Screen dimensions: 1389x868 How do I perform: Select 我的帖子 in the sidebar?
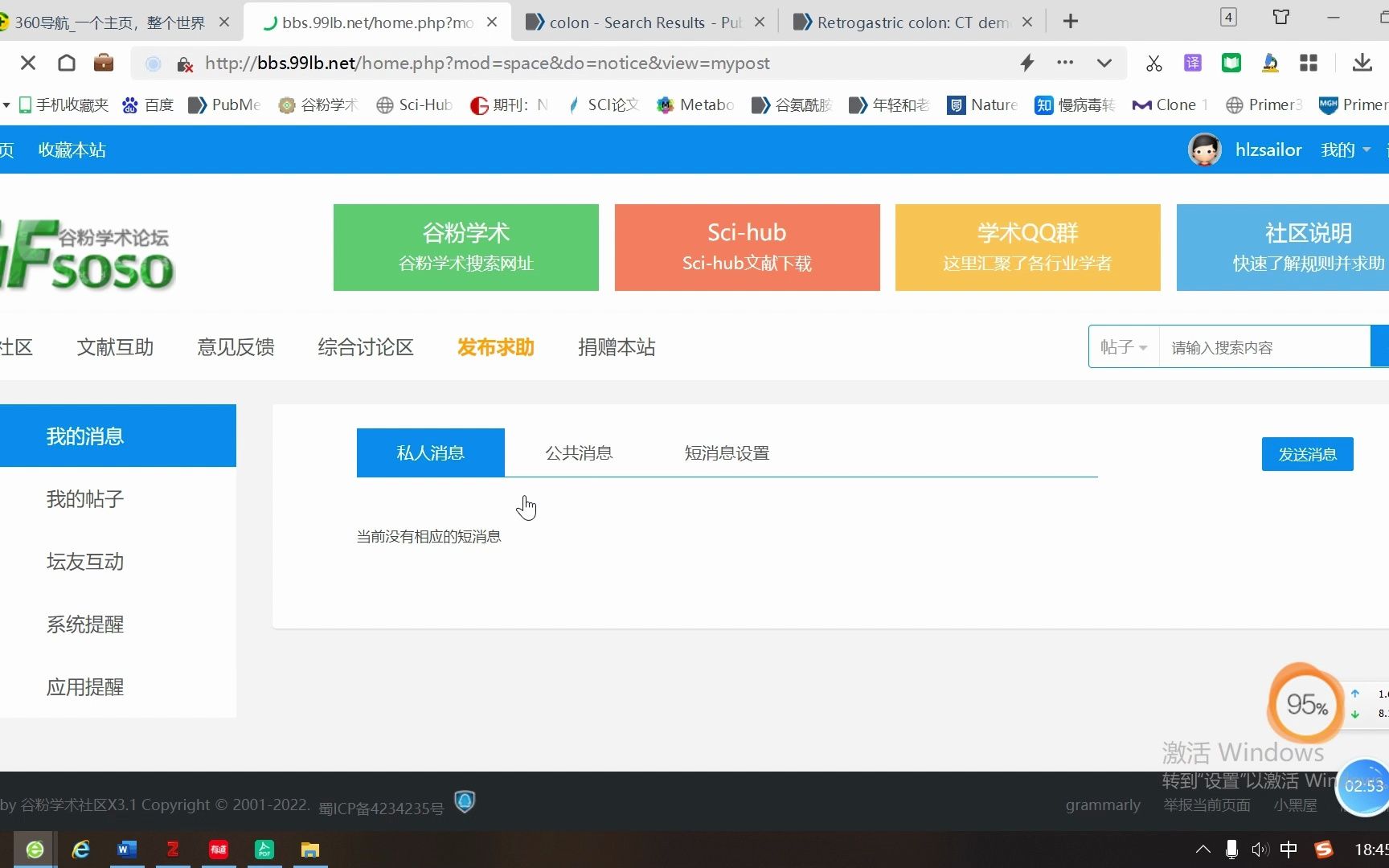118,498
